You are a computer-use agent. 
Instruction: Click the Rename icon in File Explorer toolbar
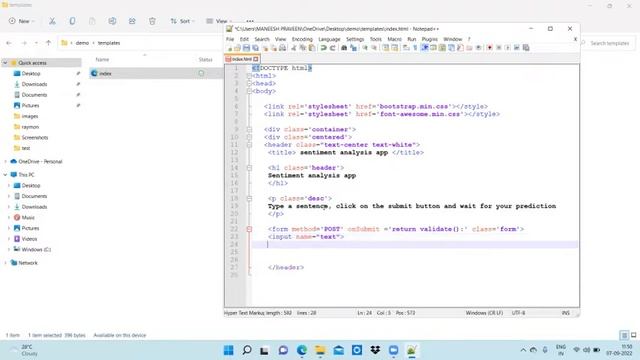coord(112,21)
